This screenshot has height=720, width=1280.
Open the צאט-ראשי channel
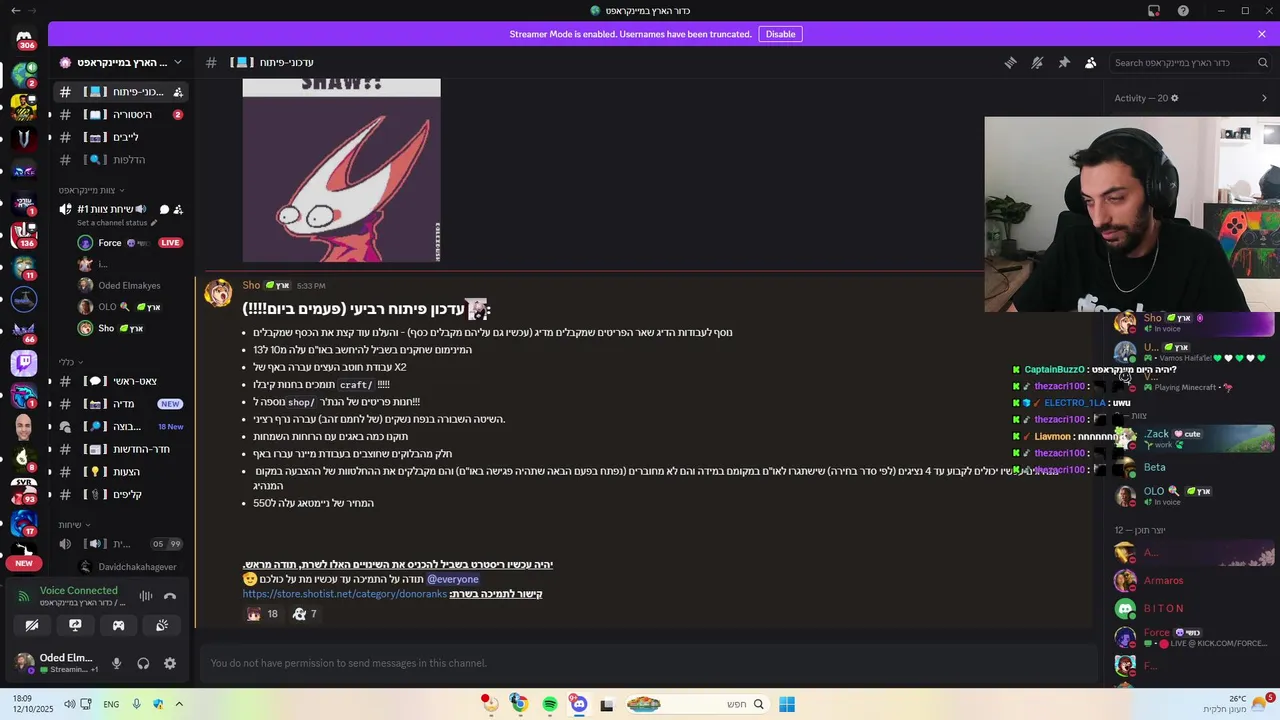pyautogui.click(x=121, y=381)
